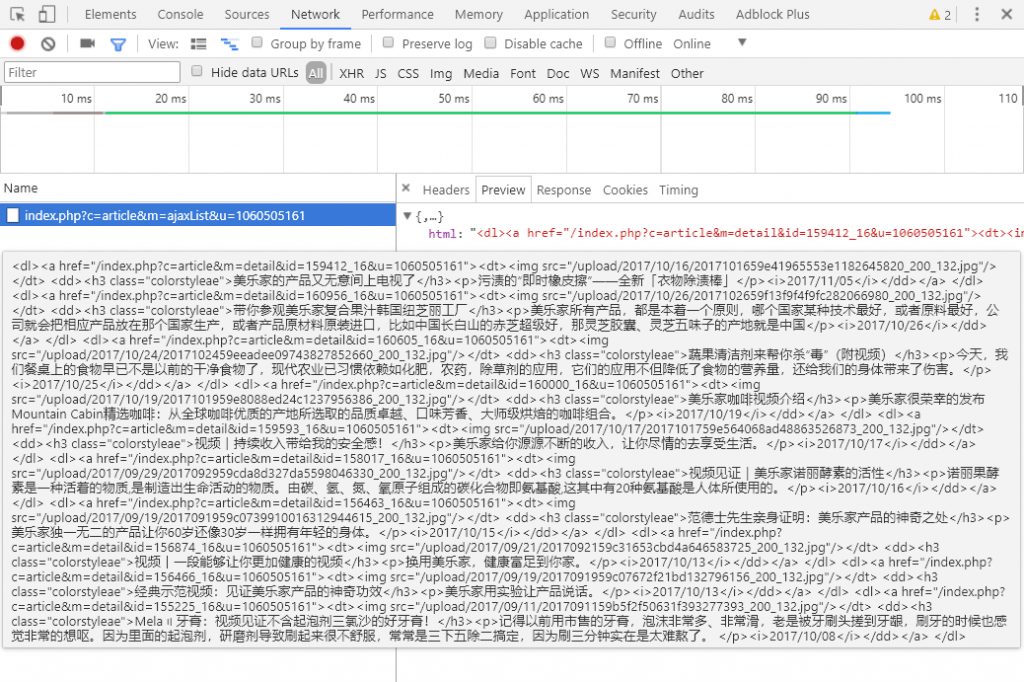Collapse the JSON root object in Preview
The width and height of the screenshot is (1024, 682).
[407, 216]
